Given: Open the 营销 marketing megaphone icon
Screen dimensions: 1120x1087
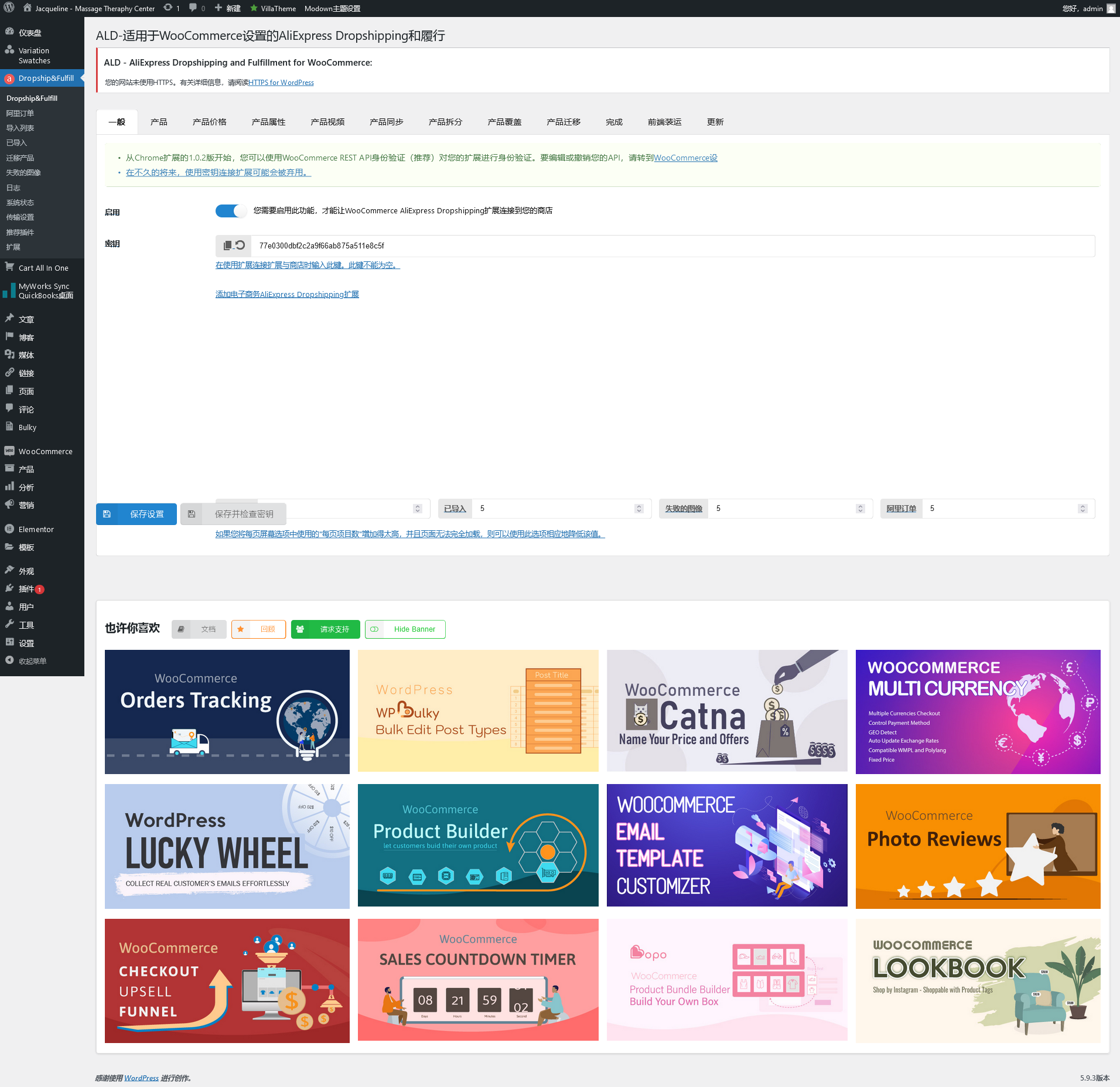Looking at the screenshot, I should click(x=9, y=505).
